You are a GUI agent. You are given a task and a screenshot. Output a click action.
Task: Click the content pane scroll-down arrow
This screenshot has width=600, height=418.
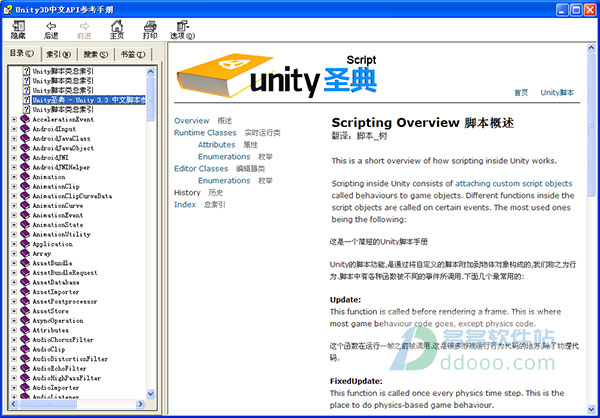click(591, 410)
